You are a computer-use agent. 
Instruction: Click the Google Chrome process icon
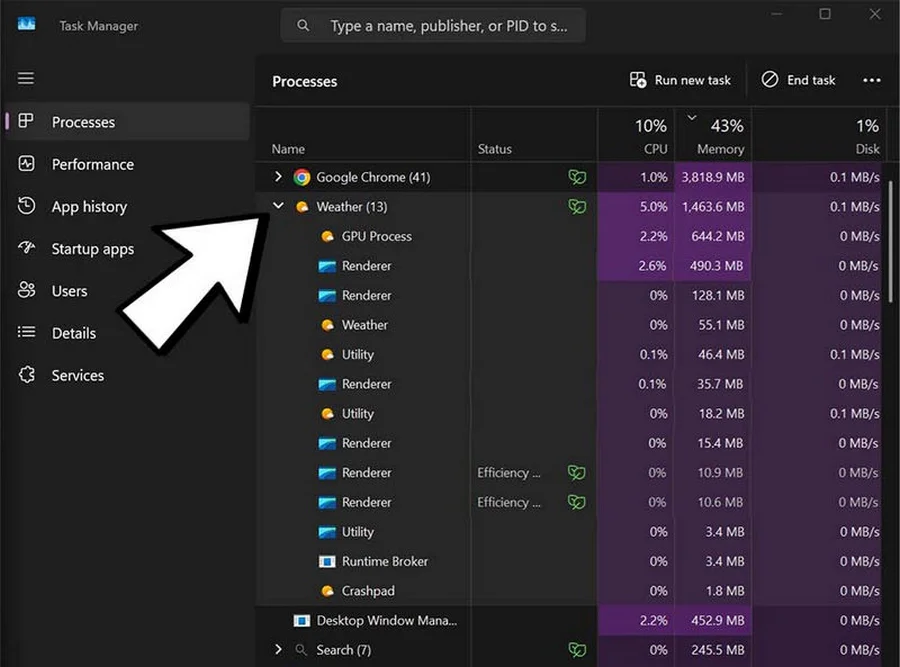[302, 177]
